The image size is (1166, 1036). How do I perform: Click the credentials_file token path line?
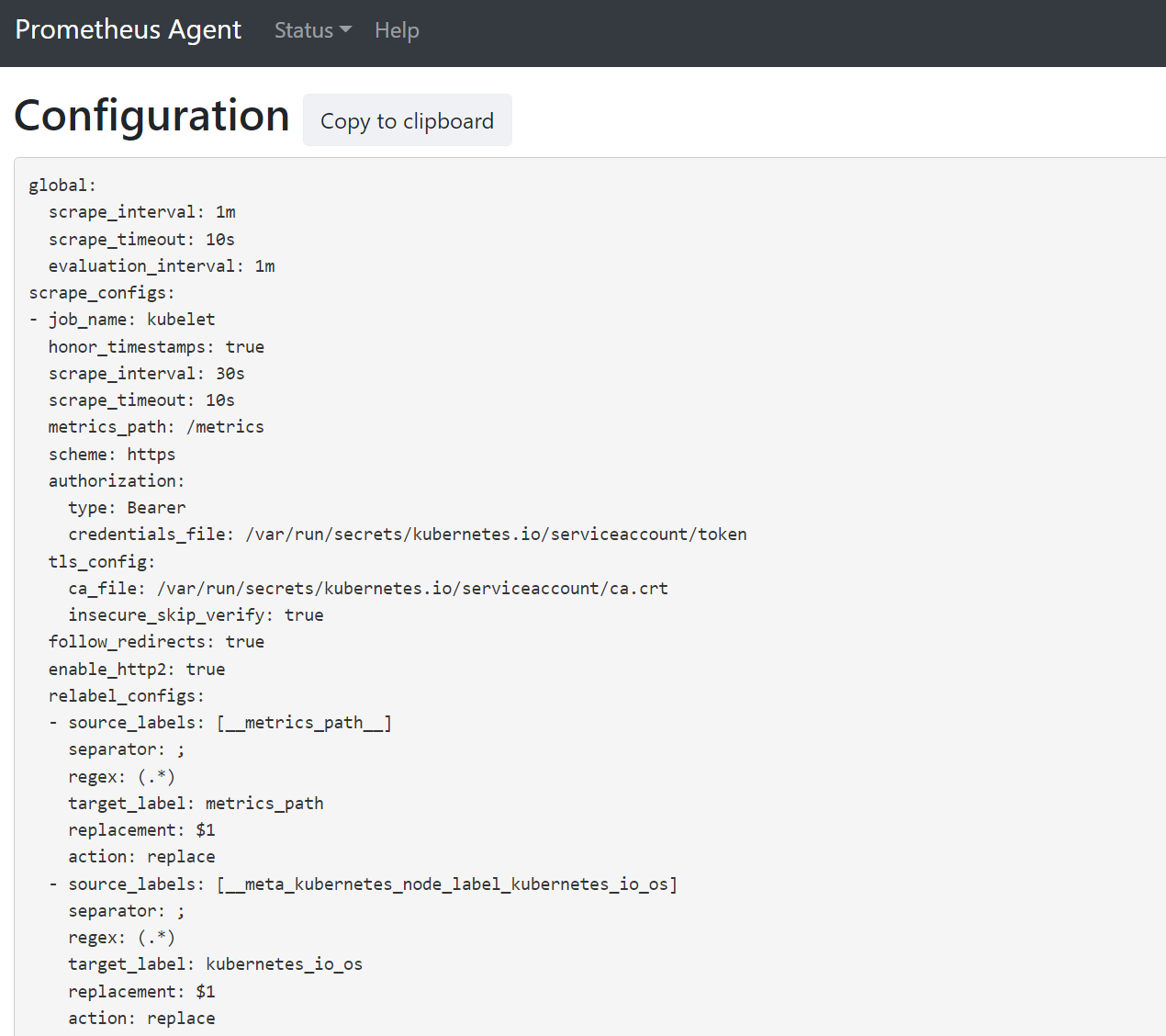(x=407, y=535)
